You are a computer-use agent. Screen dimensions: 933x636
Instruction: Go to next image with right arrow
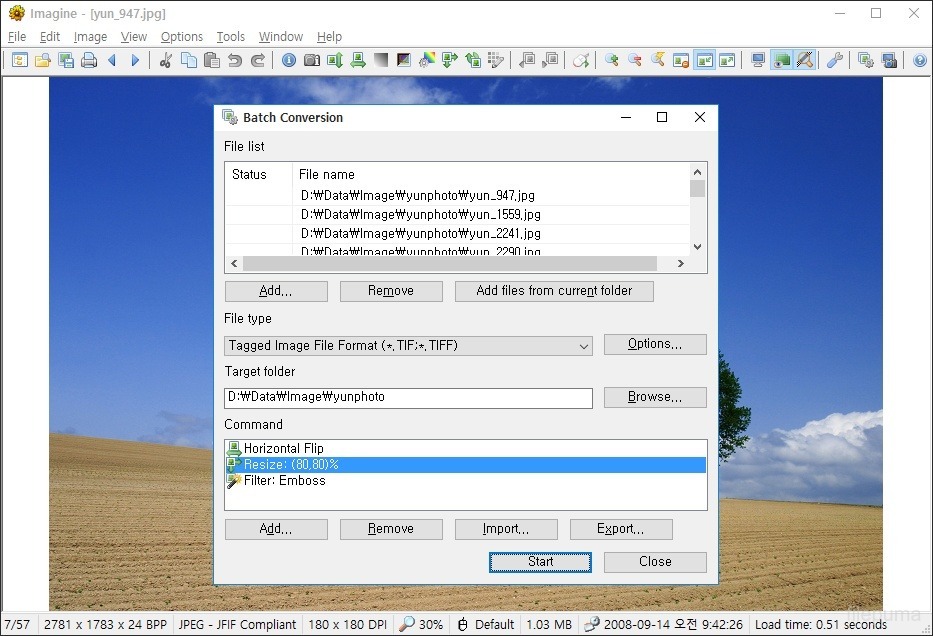tap(135, 60)
